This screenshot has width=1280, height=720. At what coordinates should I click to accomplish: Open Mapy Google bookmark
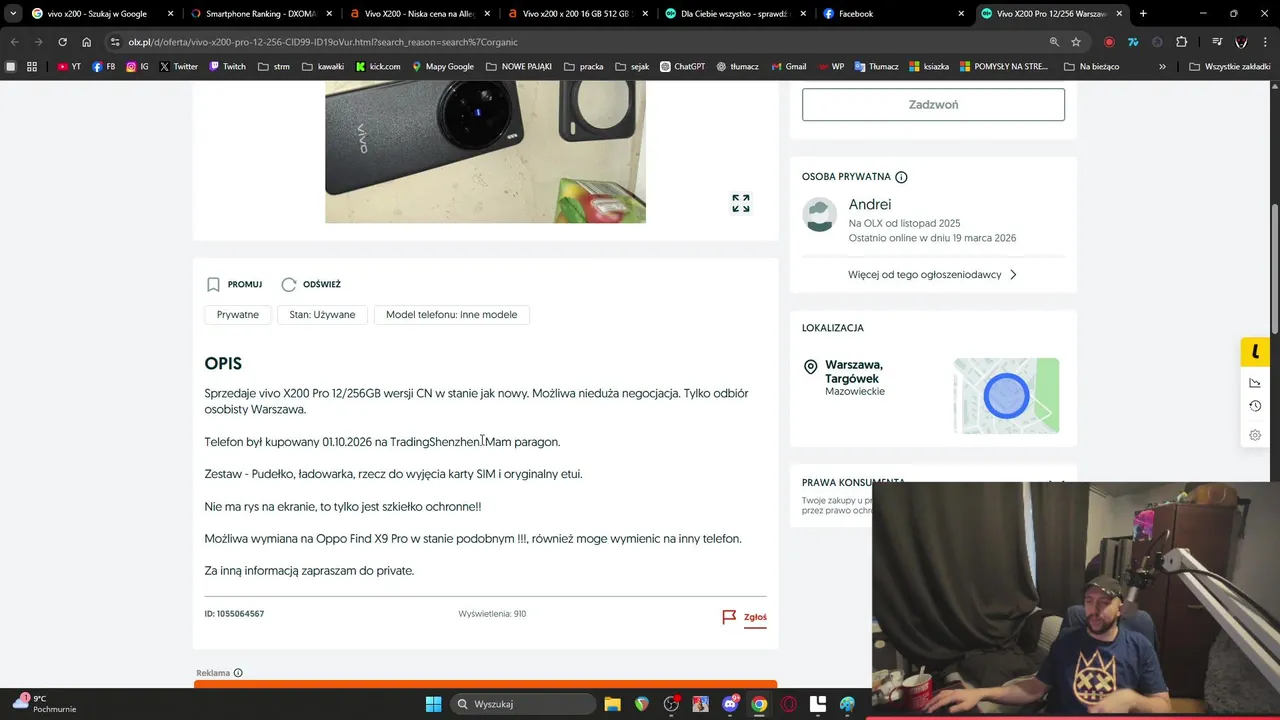(x=442, y=66)
